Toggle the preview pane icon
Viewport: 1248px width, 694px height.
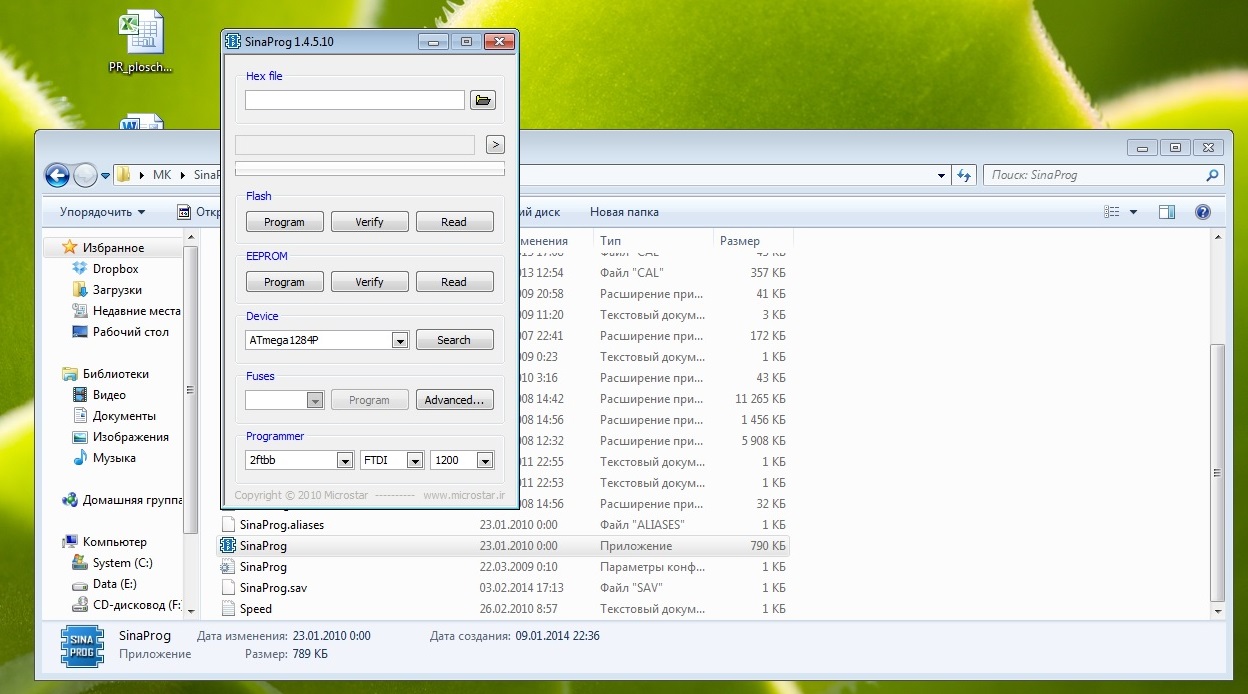point(1166,212)
